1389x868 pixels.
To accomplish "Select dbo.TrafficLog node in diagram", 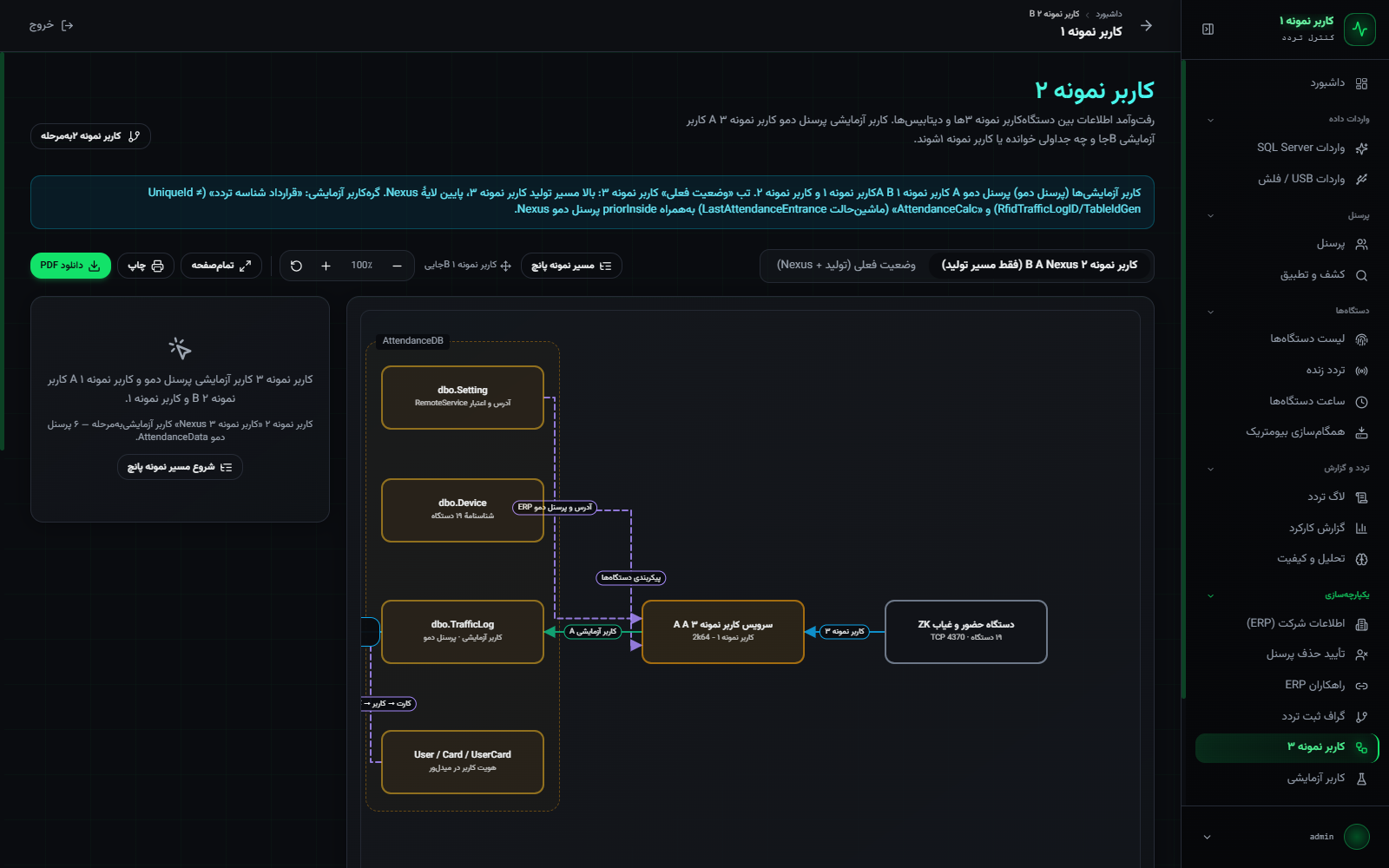I will (463, 632).
